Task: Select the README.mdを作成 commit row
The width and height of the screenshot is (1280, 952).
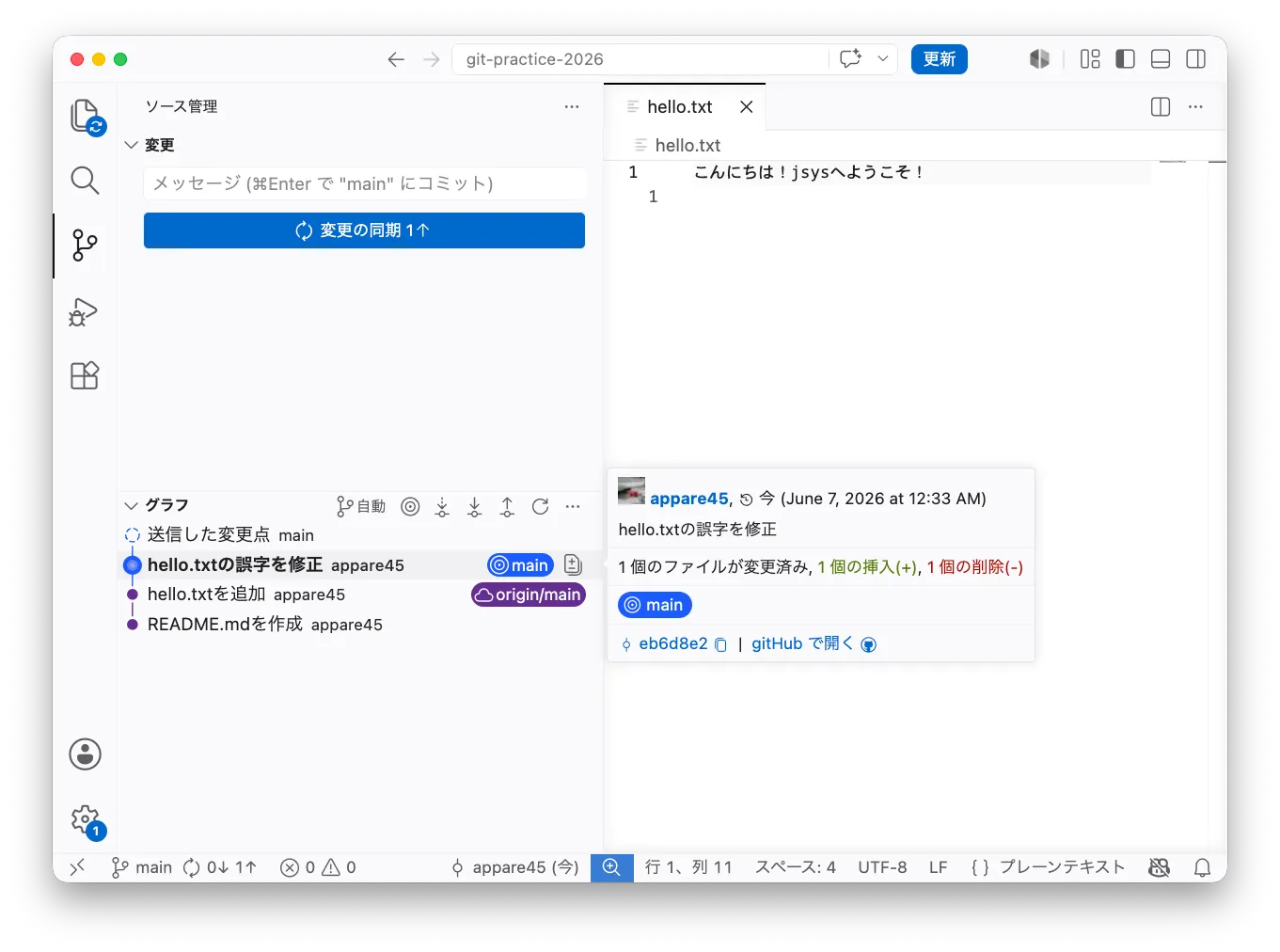Action: 361,624
